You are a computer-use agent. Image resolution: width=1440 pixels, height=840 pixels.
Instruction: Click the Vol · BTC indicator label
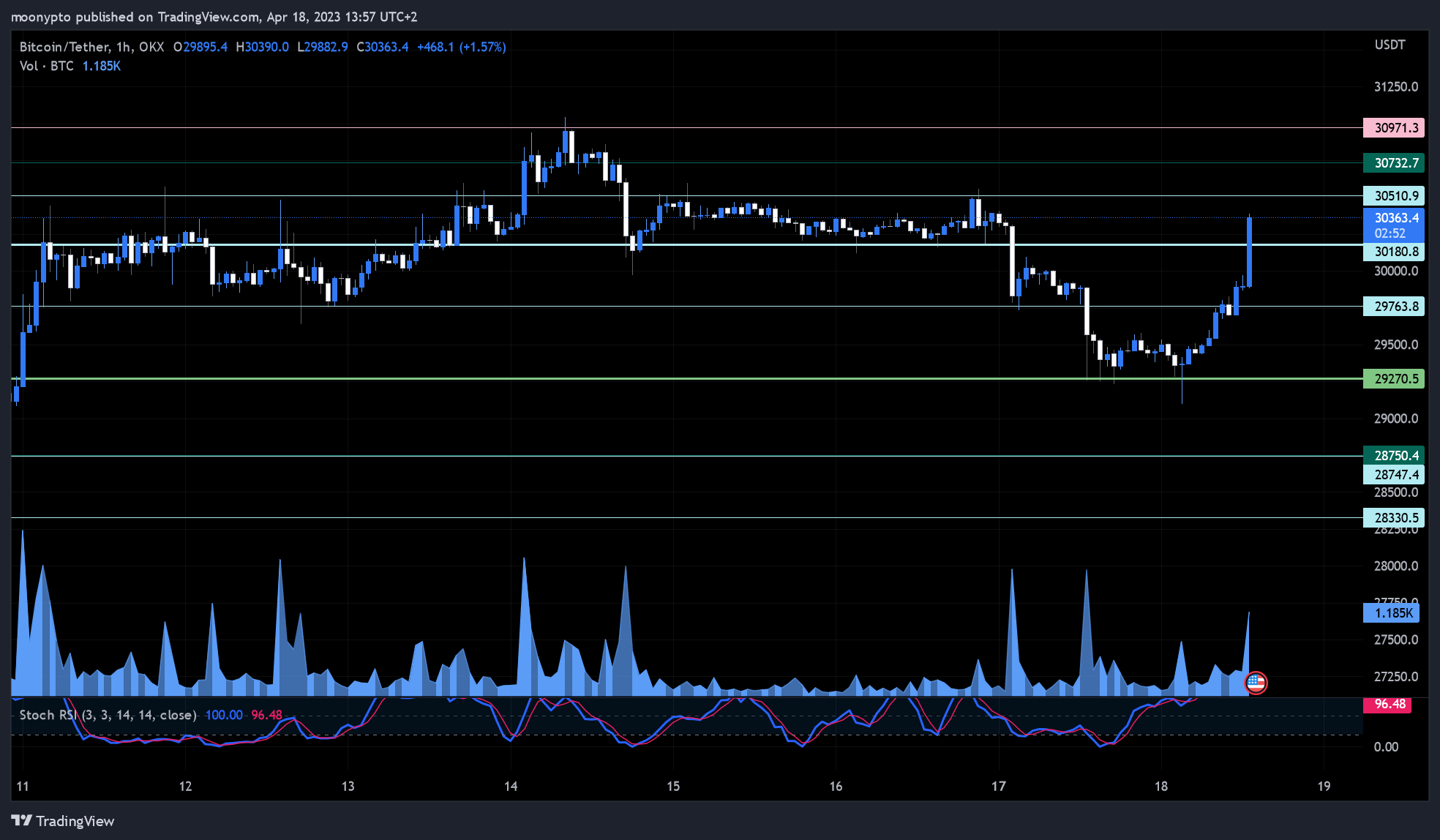[x=47, y=66]
